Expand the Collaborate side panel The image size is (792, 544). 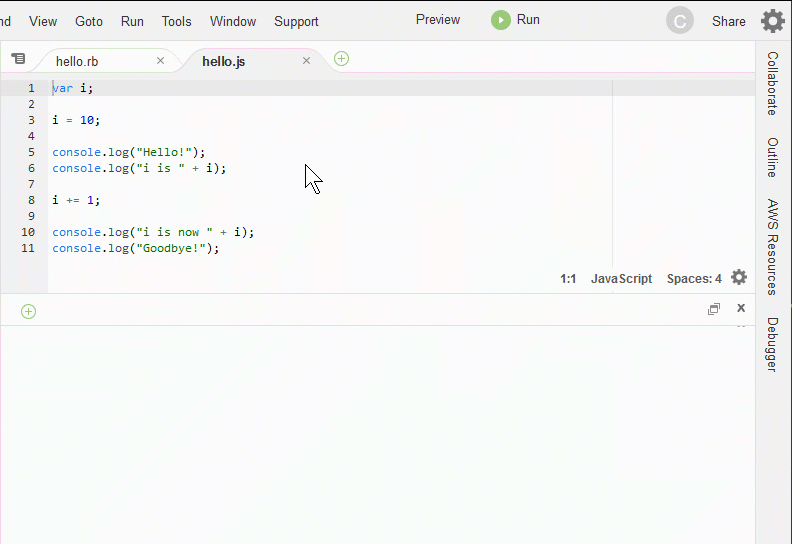(x=772, y=83)
